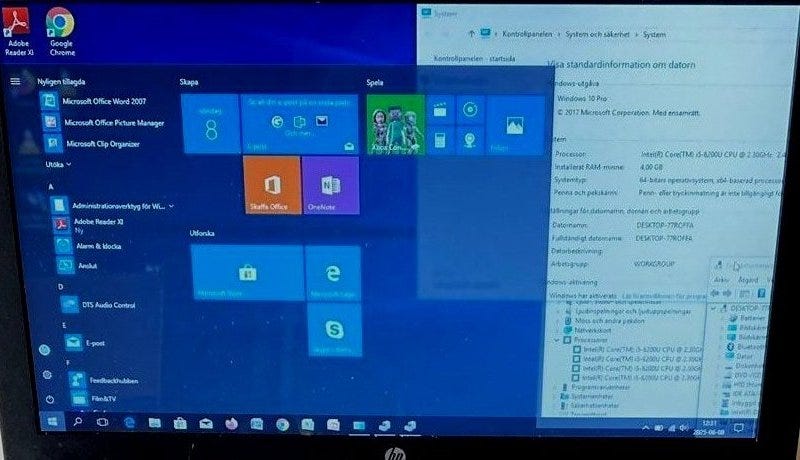
Task: Click the Skaffa Office tile
Action: (x=272, y=185)
